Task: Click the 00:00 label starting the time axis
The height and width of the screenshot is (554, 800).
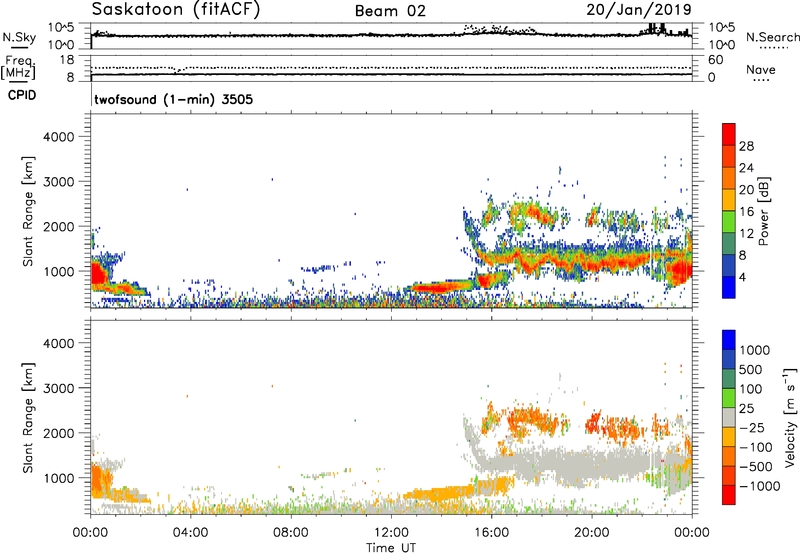Action: point(90,533)
